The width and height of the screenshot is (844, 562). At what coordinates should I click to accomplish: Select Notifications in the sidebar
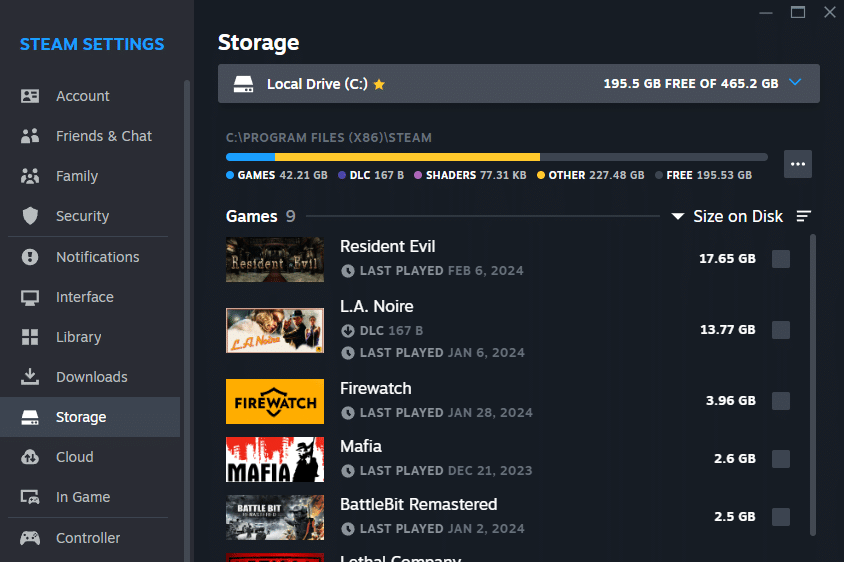tap(90, 257)
